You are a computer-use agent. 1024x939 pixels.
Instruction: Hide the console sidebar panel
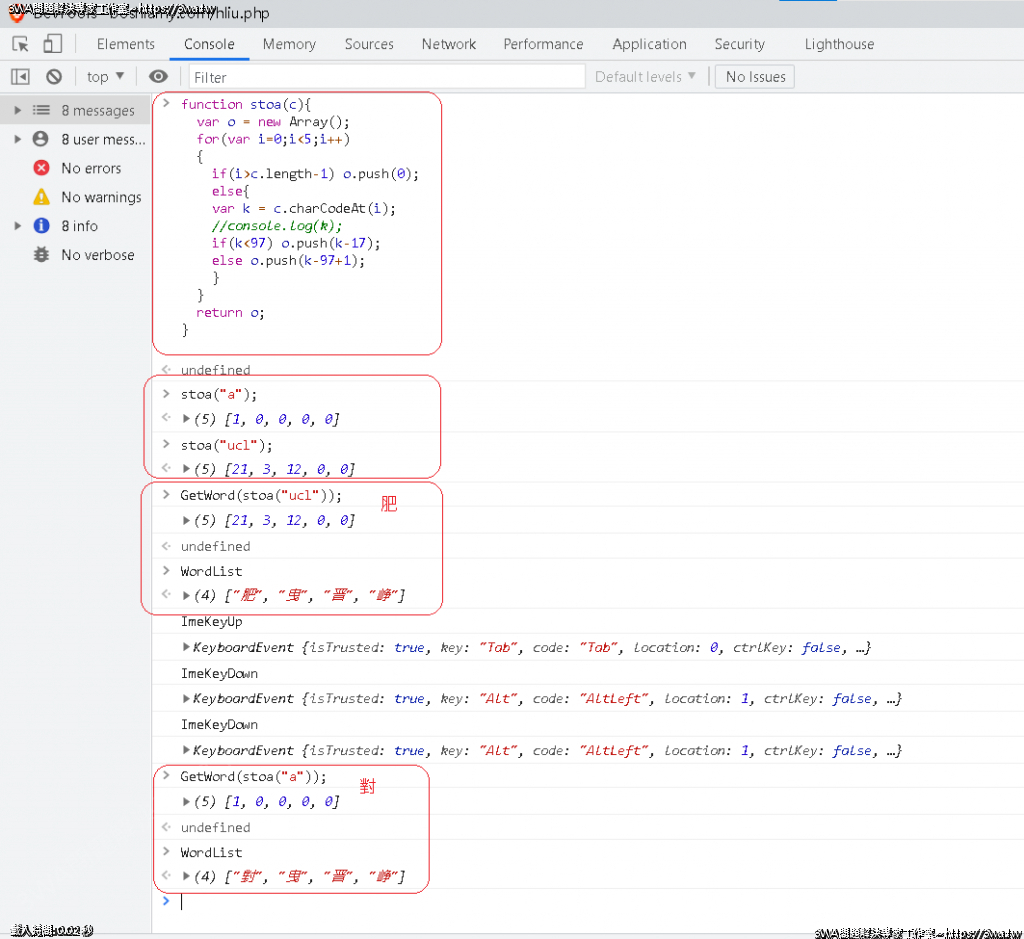point(21,77)
